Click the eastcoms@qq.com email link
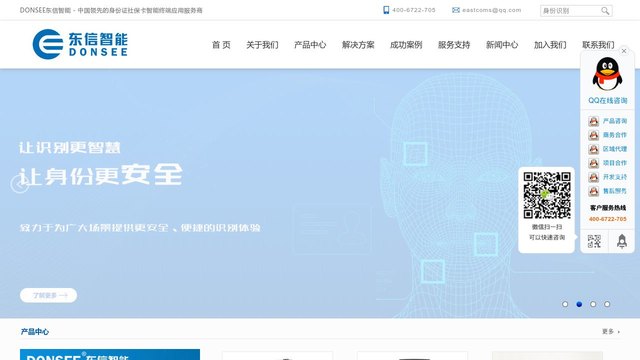The height and width of the screenshot is (360, 640). [x=491, y=10]
